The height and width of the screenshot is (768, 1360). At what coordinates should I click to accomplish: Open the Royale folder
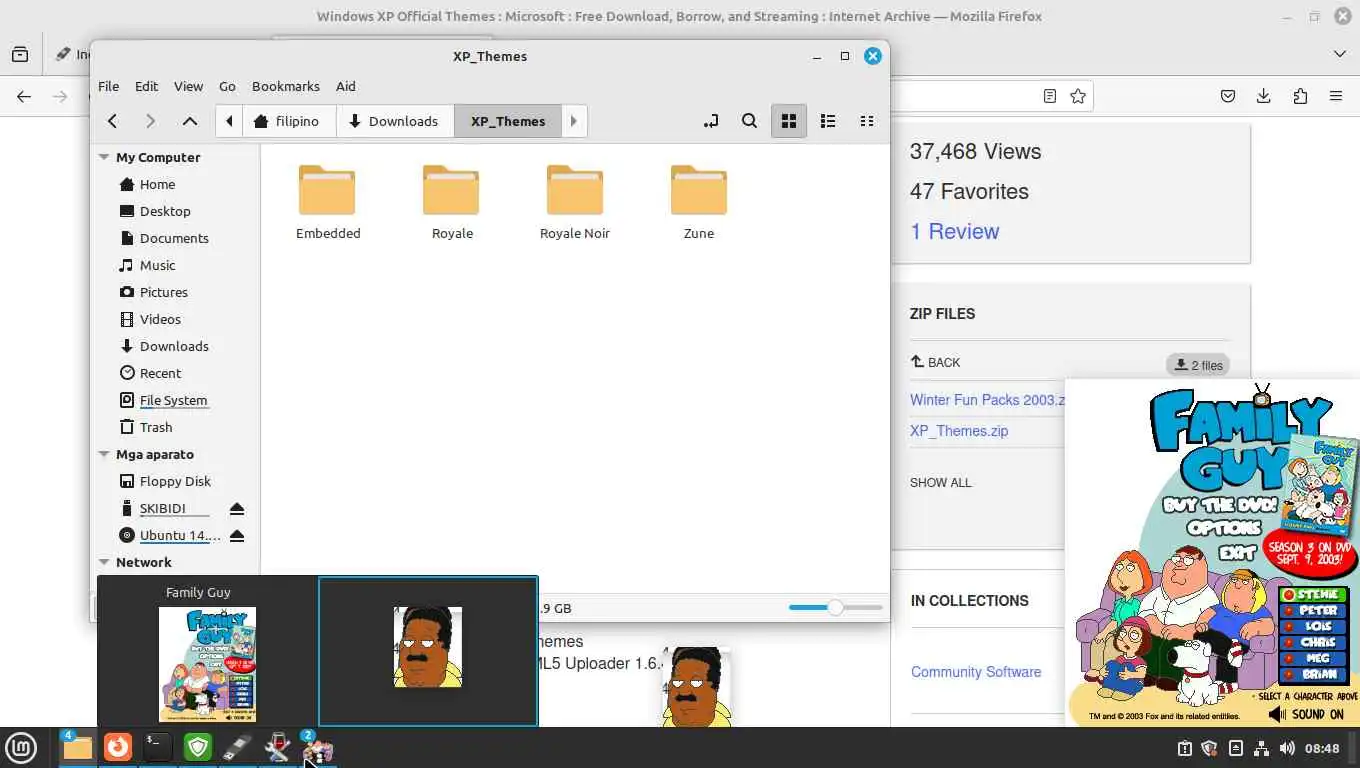[451, 201]
